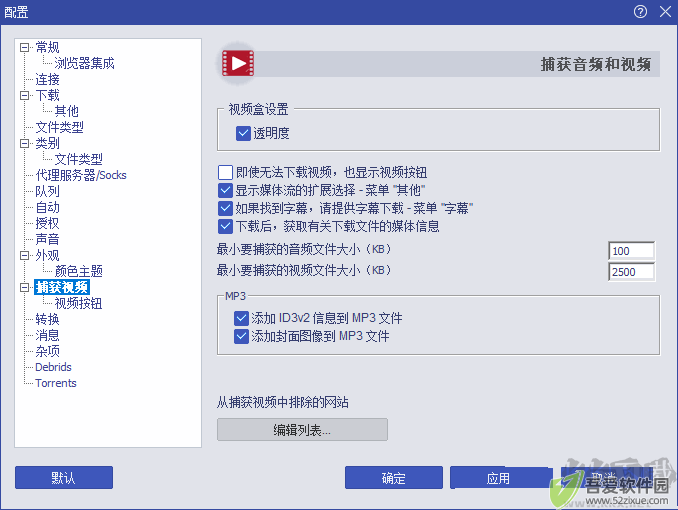Select highlighted 捕获视频 tree item
Viewport: 678px width, 510px height.
click(x=62, y=287)
